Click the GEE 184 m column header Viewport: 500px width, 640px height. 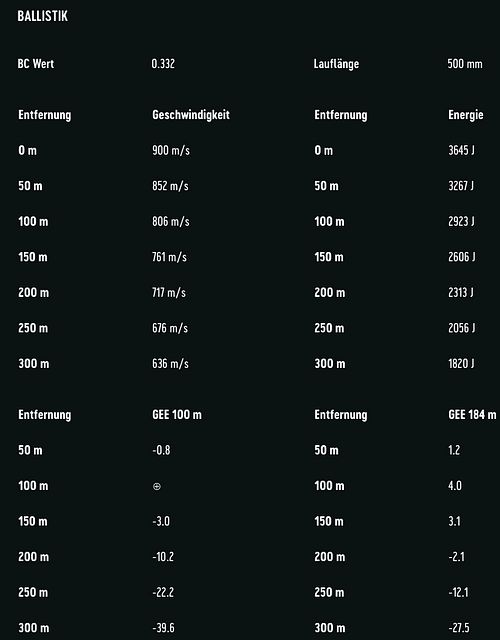[472, 415]
